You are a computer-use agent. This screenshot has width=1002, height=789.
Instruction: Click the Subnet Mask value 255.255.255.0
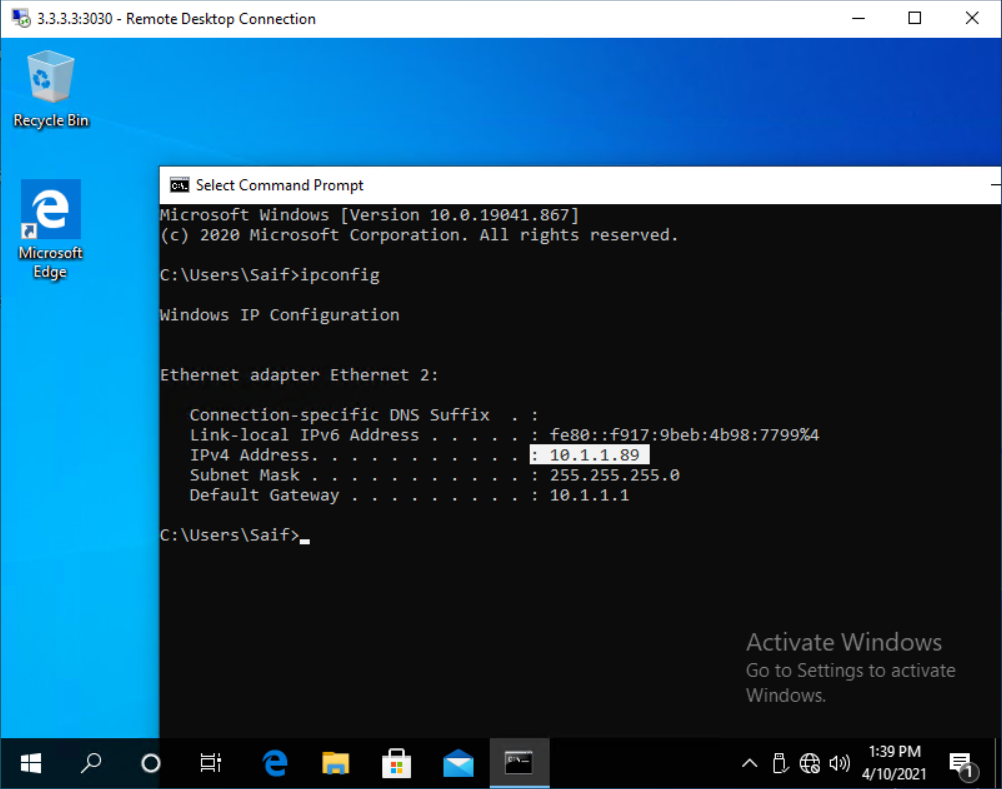click(x=615, y=475)
